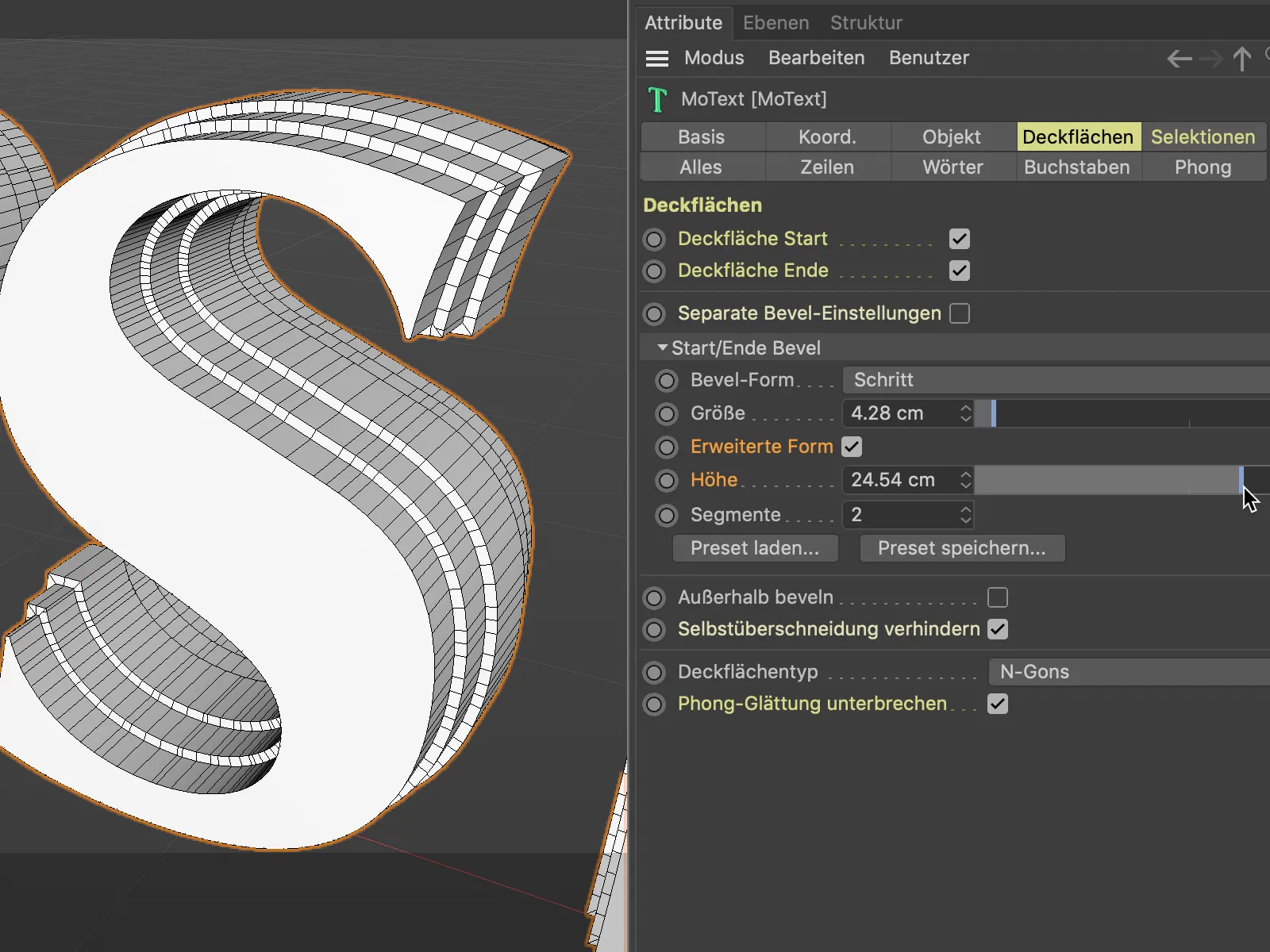Select the Phong tab
This screenshot has height=952, width=1270.
click(1204, 167)
